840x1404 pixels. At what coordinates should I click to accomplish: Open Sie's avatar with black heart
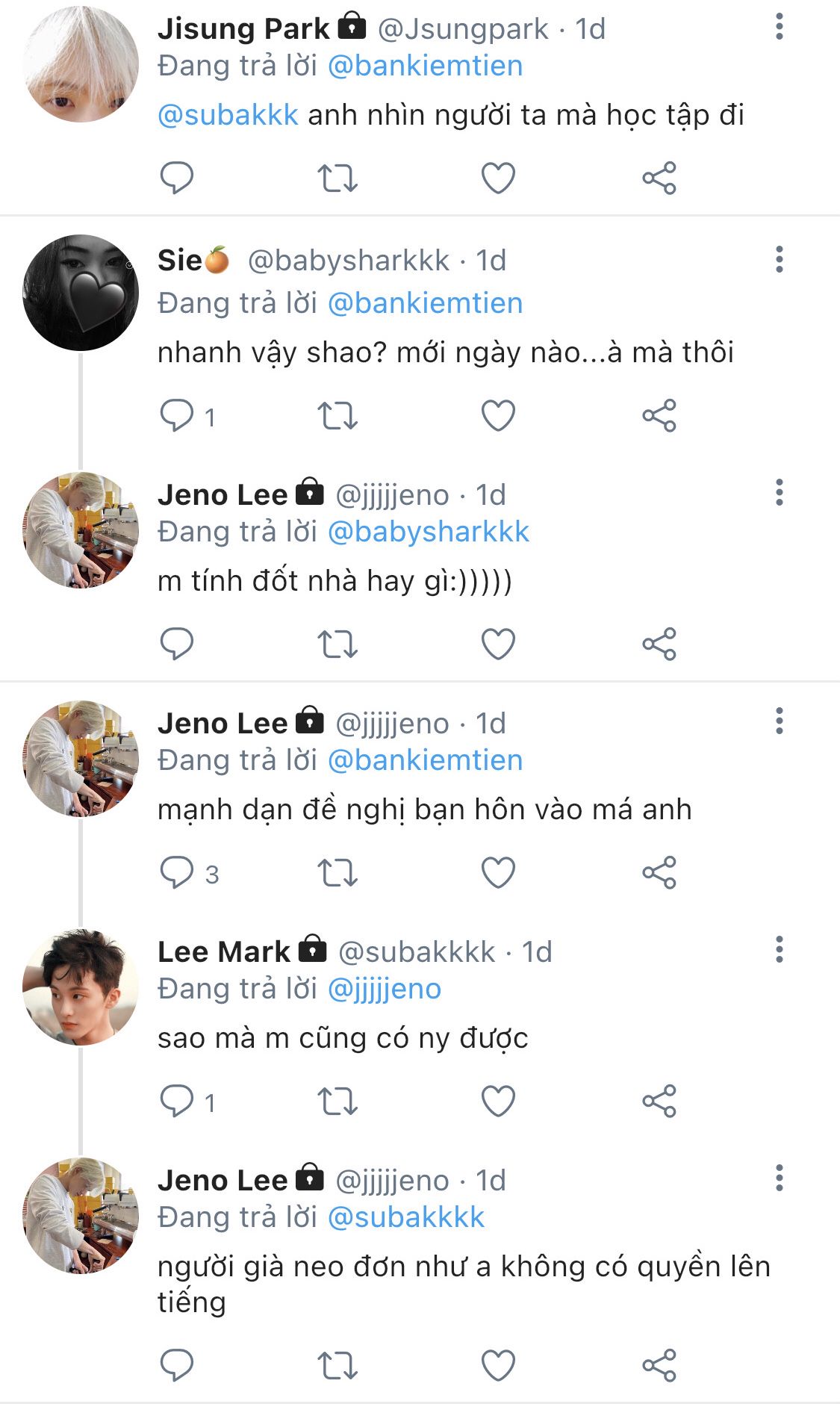tap(81, 293)
